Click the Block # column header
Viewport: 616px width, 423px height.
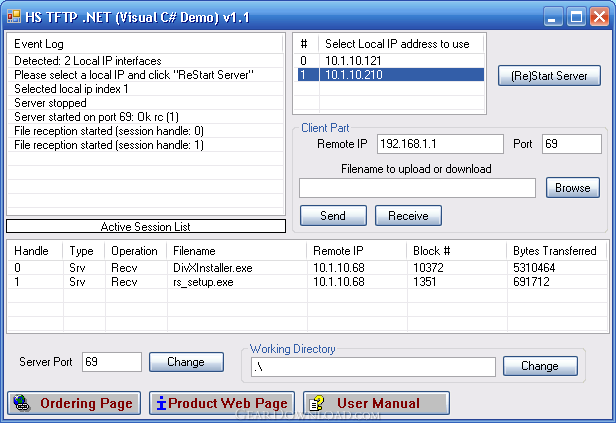[x=457, y=251]
